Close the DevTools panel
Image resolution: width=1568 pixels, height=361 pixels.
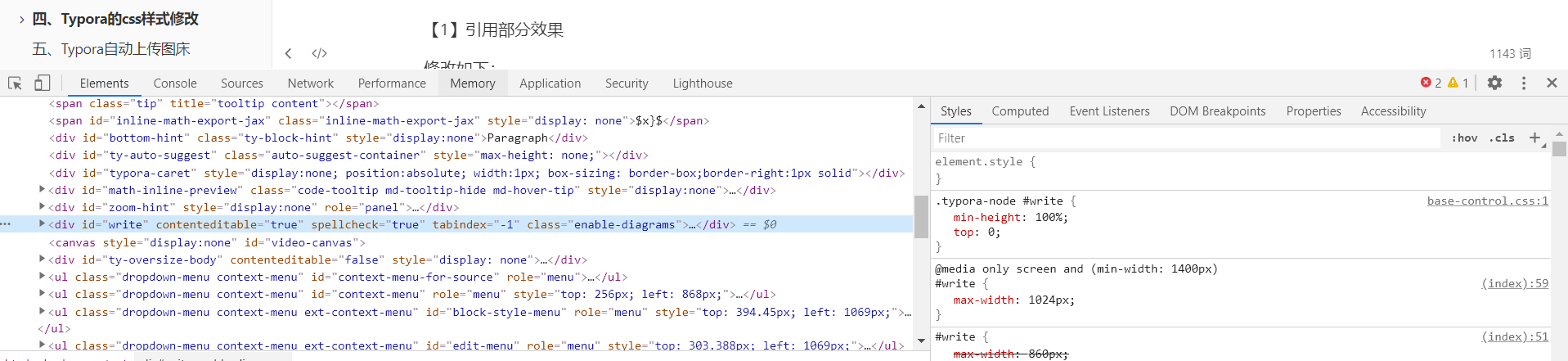click(x=1552, y=83)
